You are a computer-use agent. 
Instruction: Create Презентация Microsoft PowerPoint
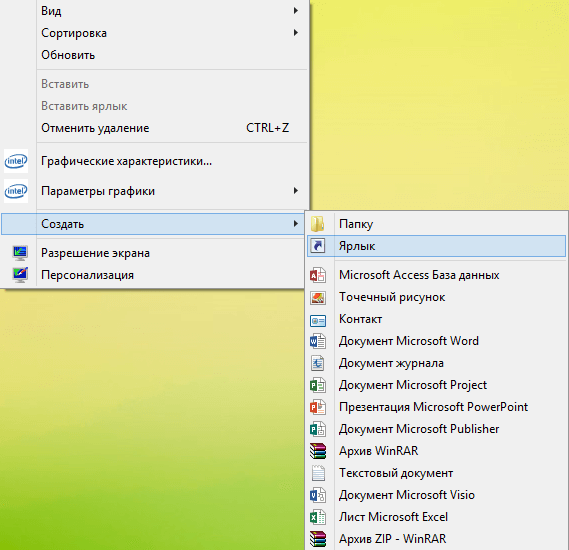pos(437,407)
